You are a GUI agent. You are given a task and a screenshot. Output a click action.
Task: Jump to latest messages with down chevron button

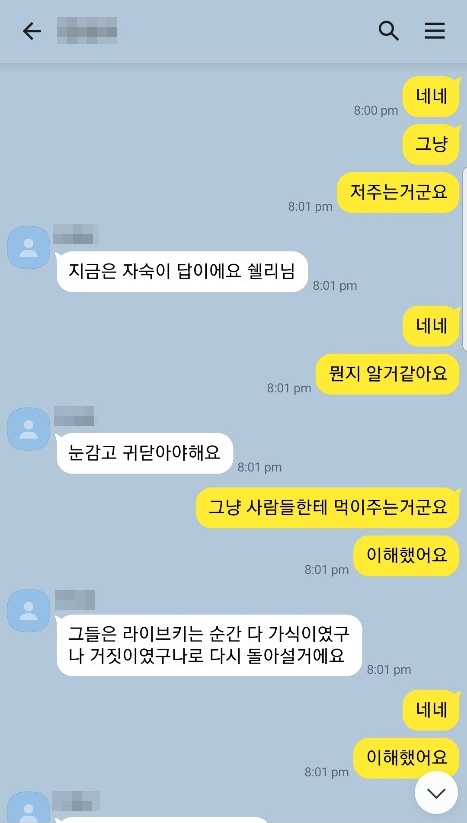[x=436, y=793]
